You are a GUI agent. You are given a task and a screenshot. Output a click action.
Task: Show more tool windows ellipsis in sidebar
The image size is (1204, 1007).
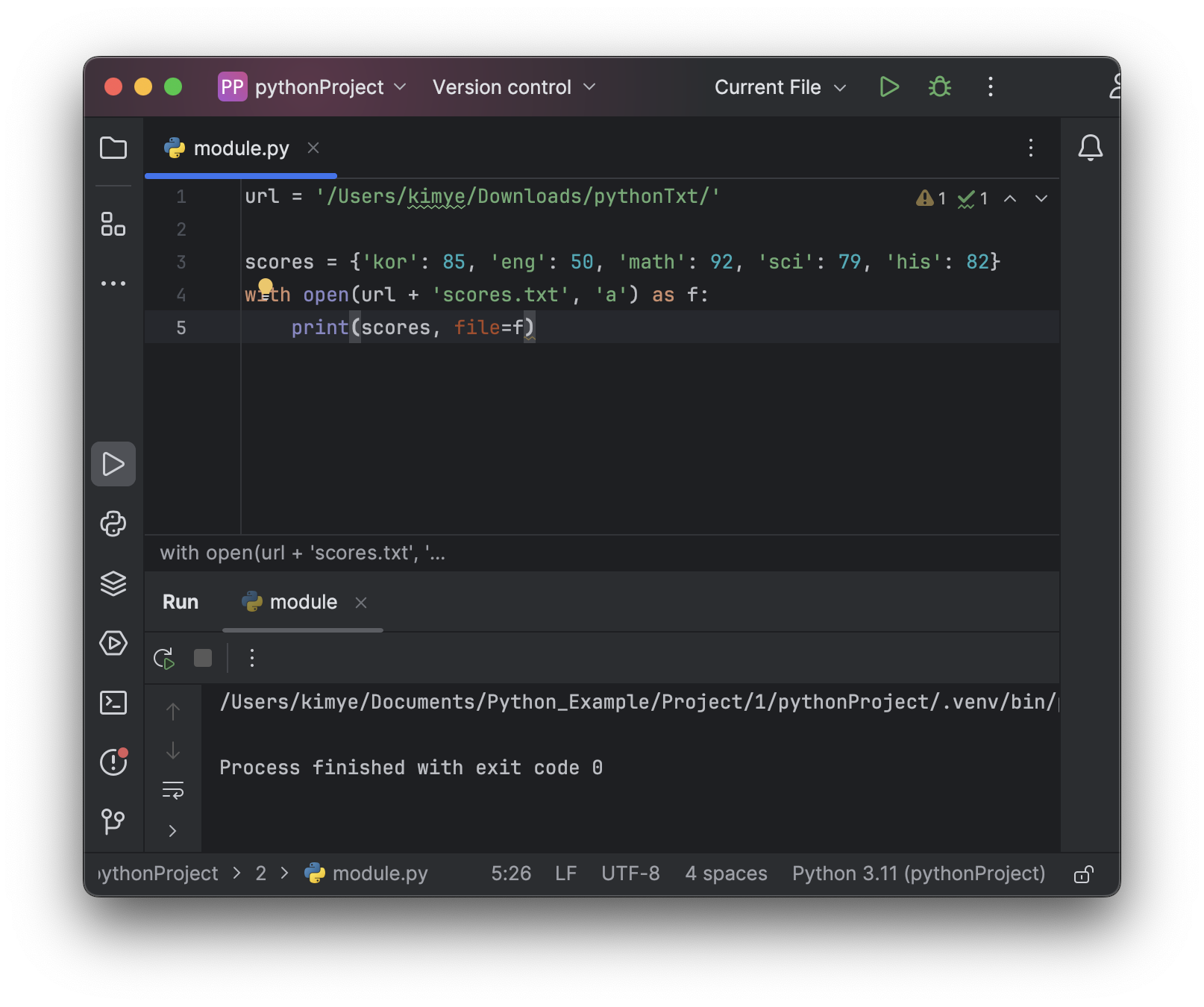(x=113, y=283)
